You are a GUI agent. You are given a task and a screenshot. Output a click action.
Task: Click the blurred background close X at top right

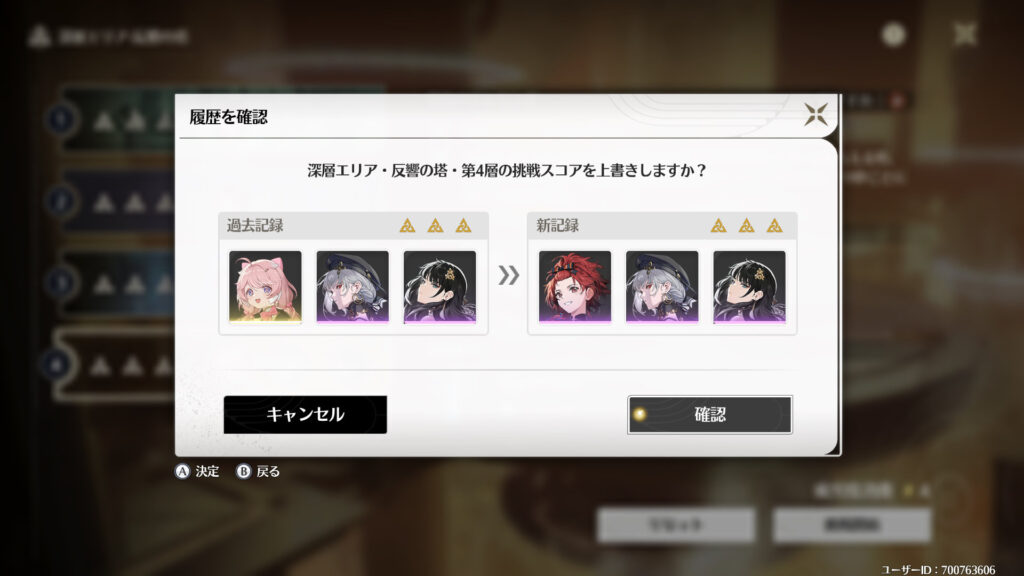pyautogui.click(x=965, y=34)
